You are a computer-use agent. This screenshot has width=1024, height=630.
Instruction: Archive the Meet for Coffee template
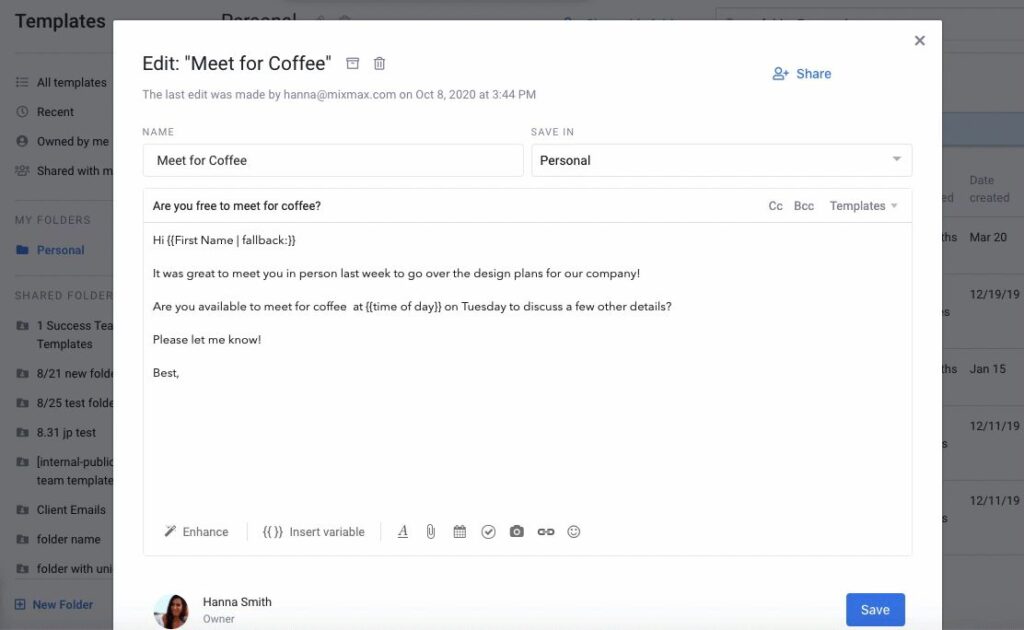353,63
